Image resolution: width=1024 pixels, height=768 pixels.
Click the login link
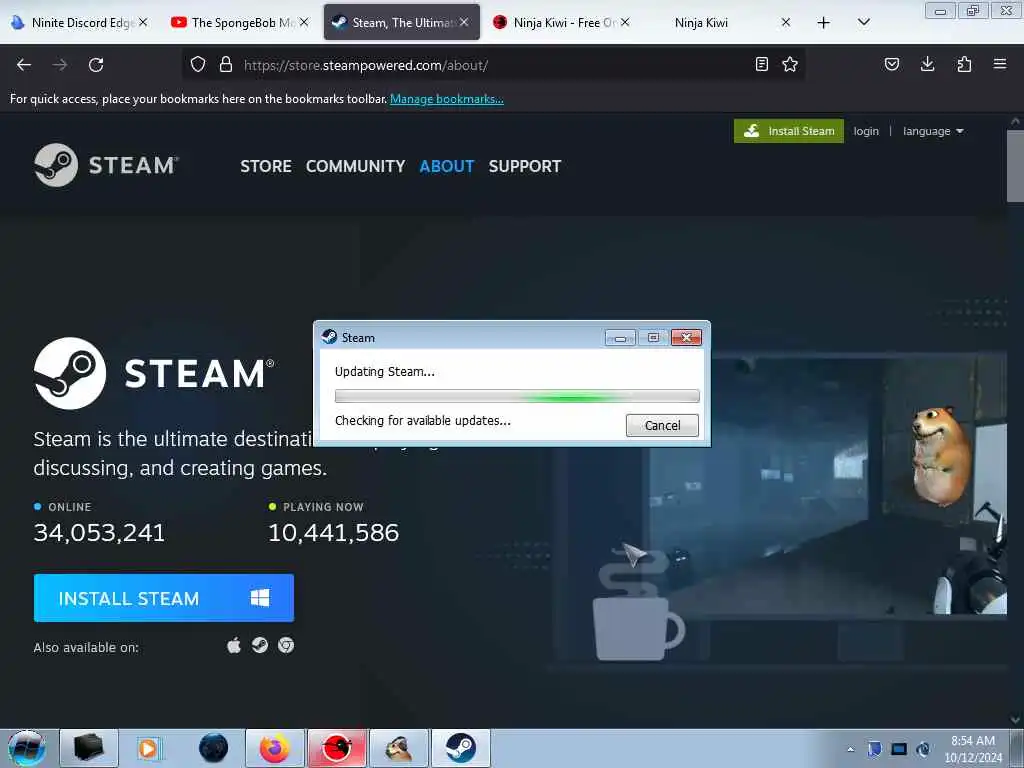pyautogui.click(x=866, y=131)
